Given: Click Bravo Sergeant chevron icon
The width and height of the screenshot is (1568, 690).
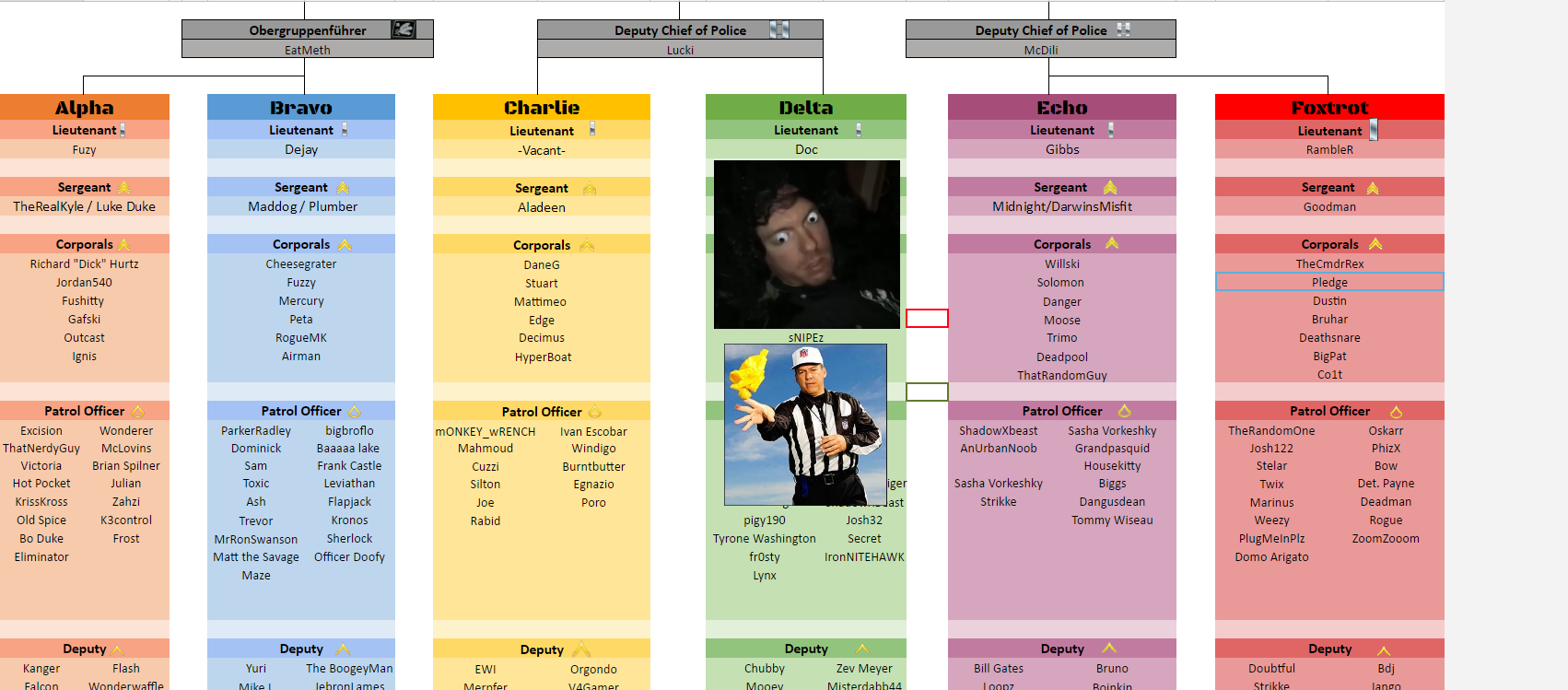Looking at the screenshot, I should pos(343,188).
